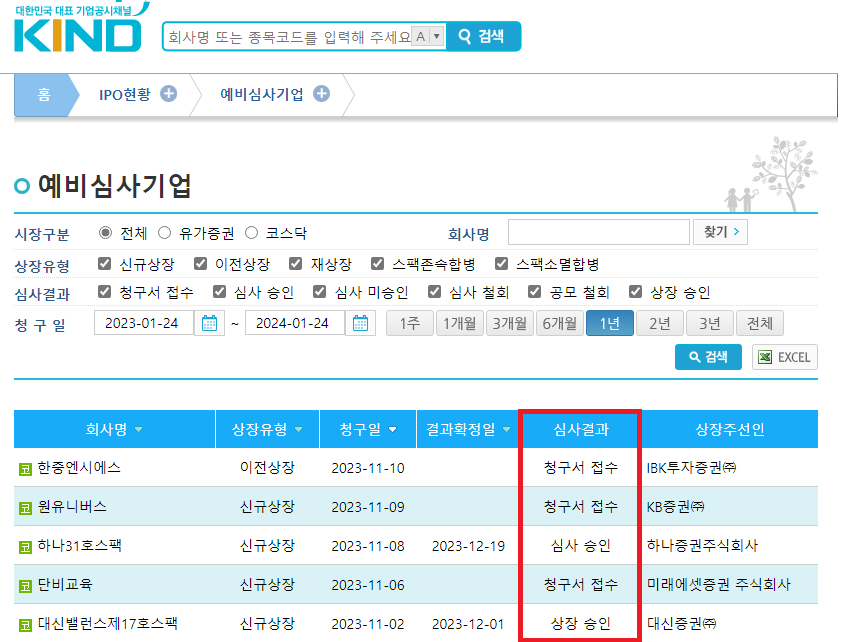Click the plus icon beside IPO현황

(169, 94)
